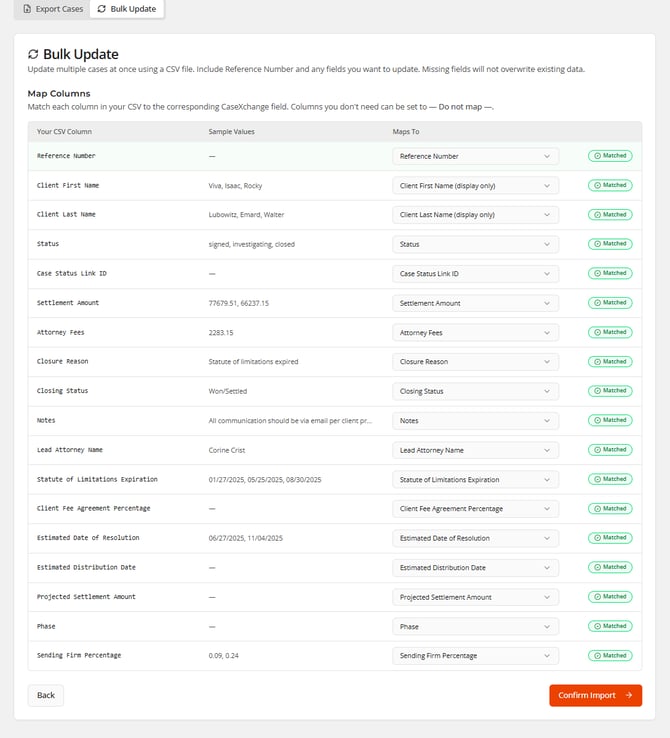Viewport: 670px width, 738px height.
Task: Expand the Client First Name mapping dropdown
Action: [x=475, y=186]
